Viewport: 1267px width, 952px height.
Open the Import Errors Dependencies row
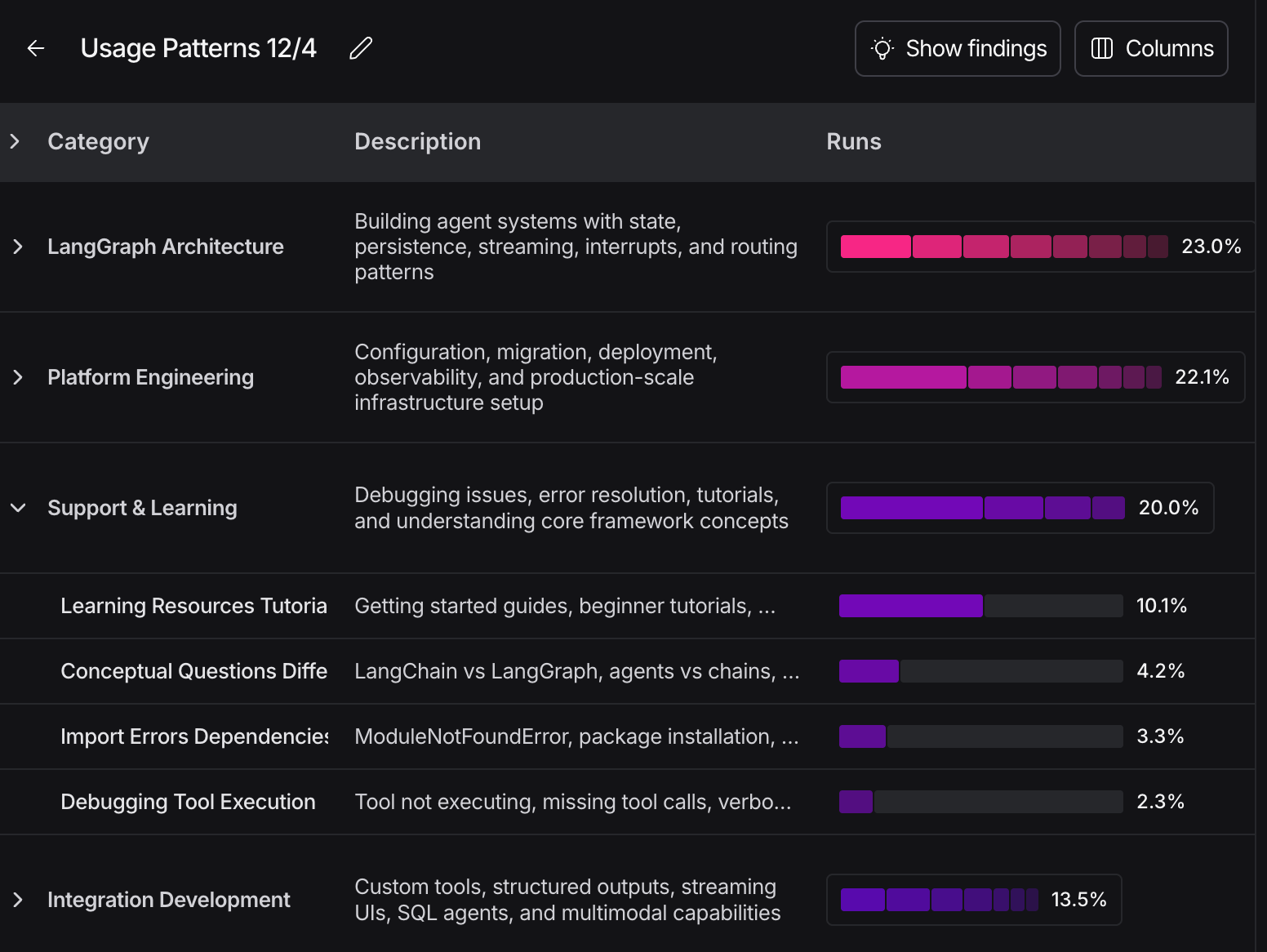point(193,736)
